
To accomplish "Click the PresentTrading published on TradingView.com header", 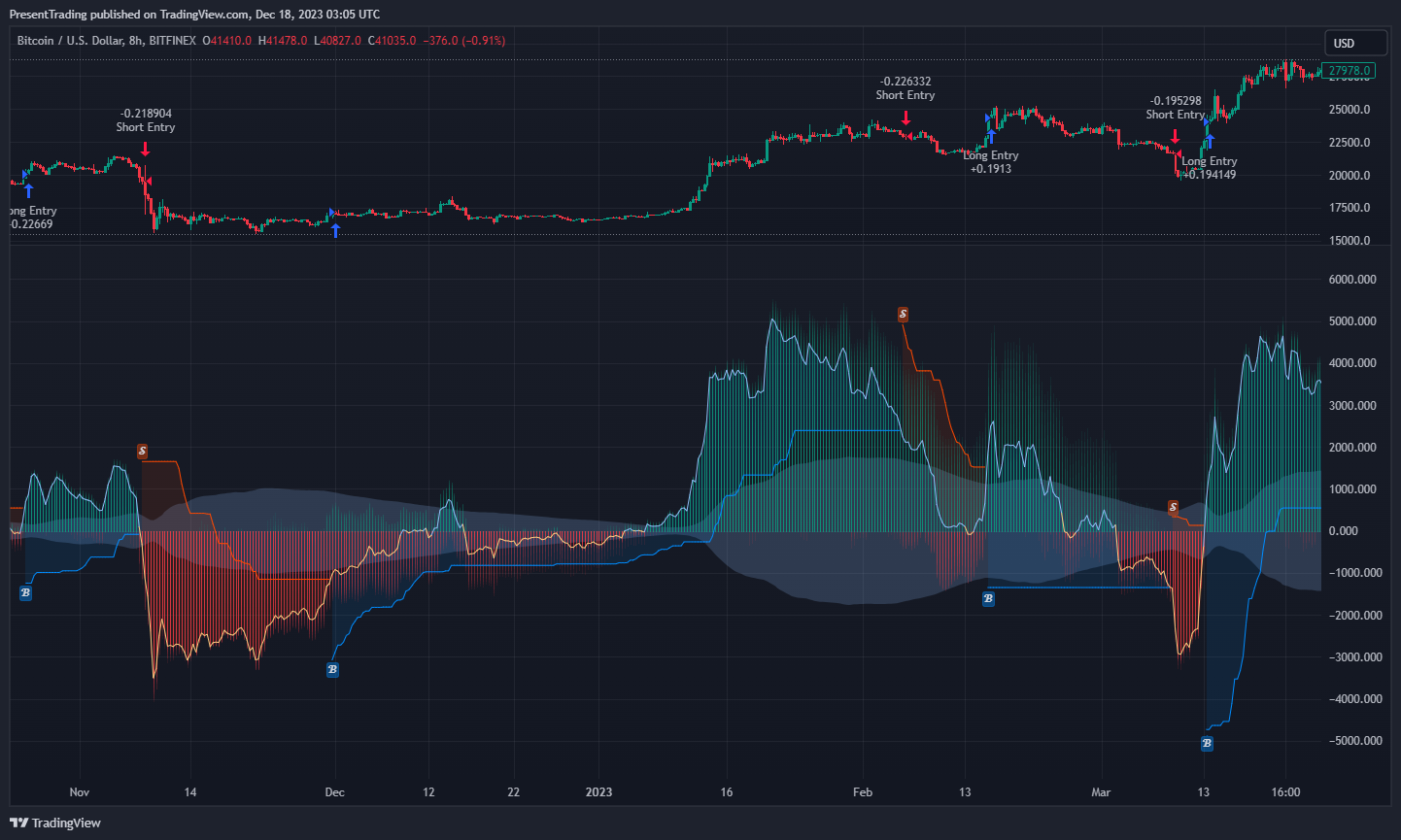I will point(194,15).
